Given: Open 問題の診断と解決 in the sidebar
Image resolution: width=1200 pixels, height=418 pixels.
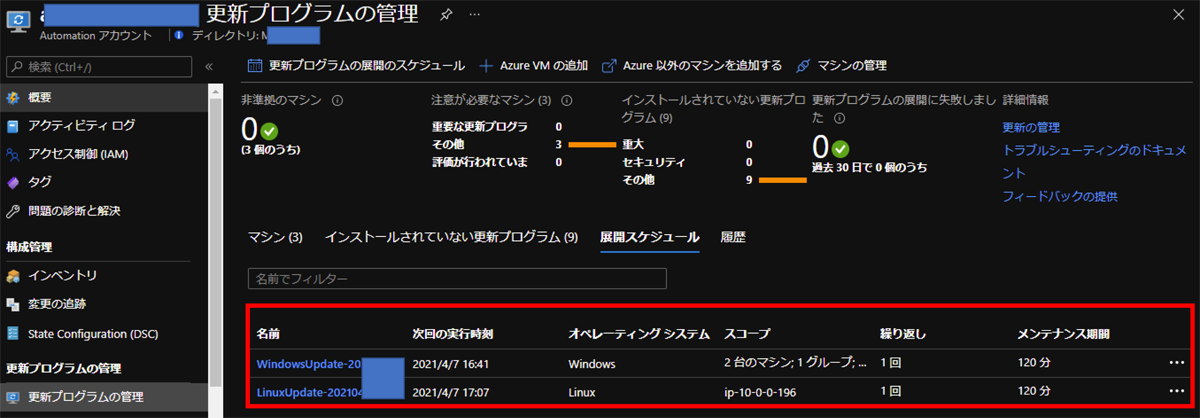Looking at the screenshot, I should pos(75,211).
